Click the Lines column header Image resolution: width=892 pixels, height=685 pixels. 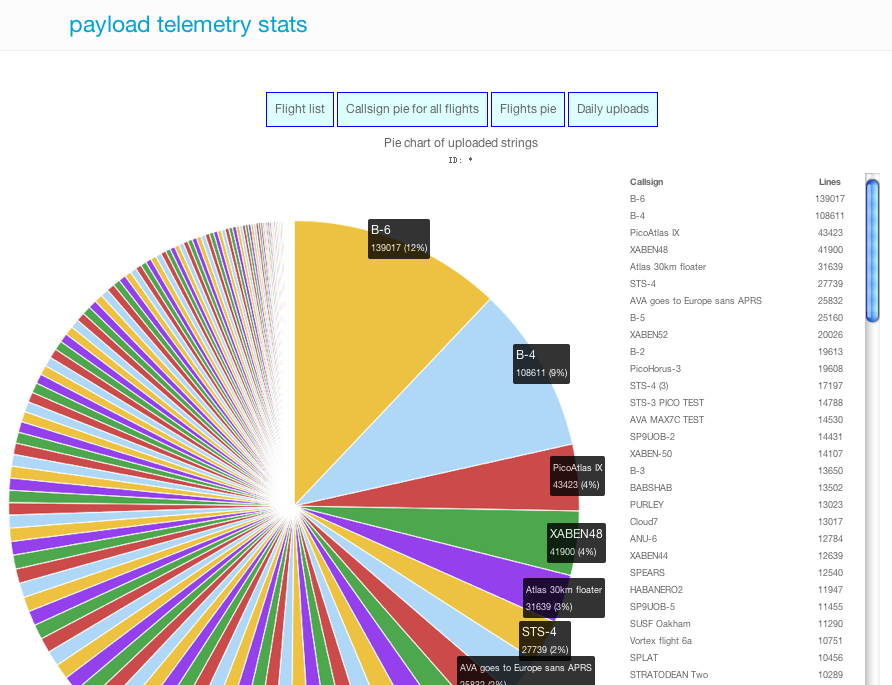click(x=829, y=182)
